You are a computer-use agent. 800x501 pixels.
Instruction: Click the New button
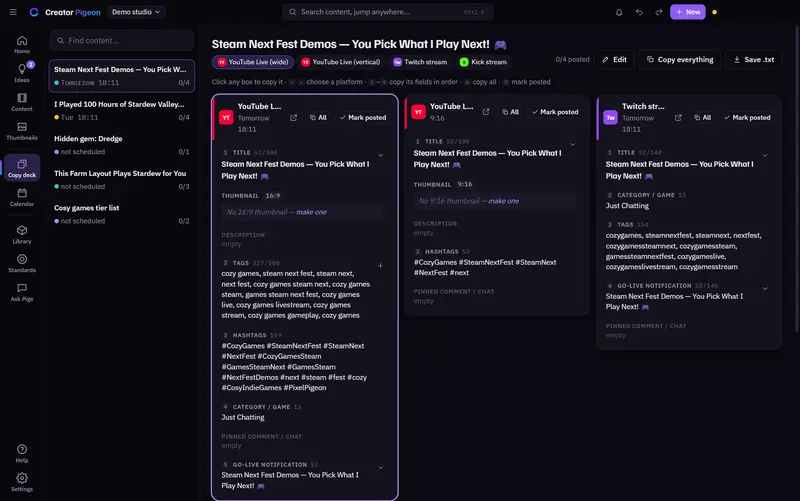click(x=688, y=12)
